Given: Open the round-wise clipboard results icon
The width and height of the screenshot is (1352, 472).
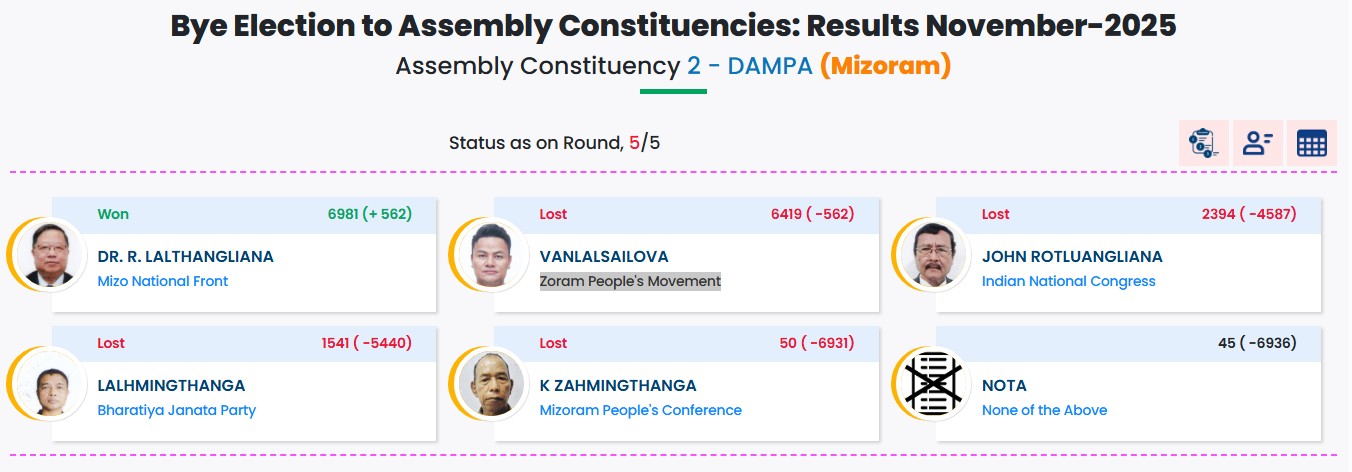Looking at the screenshot, I should (1203, 143).
